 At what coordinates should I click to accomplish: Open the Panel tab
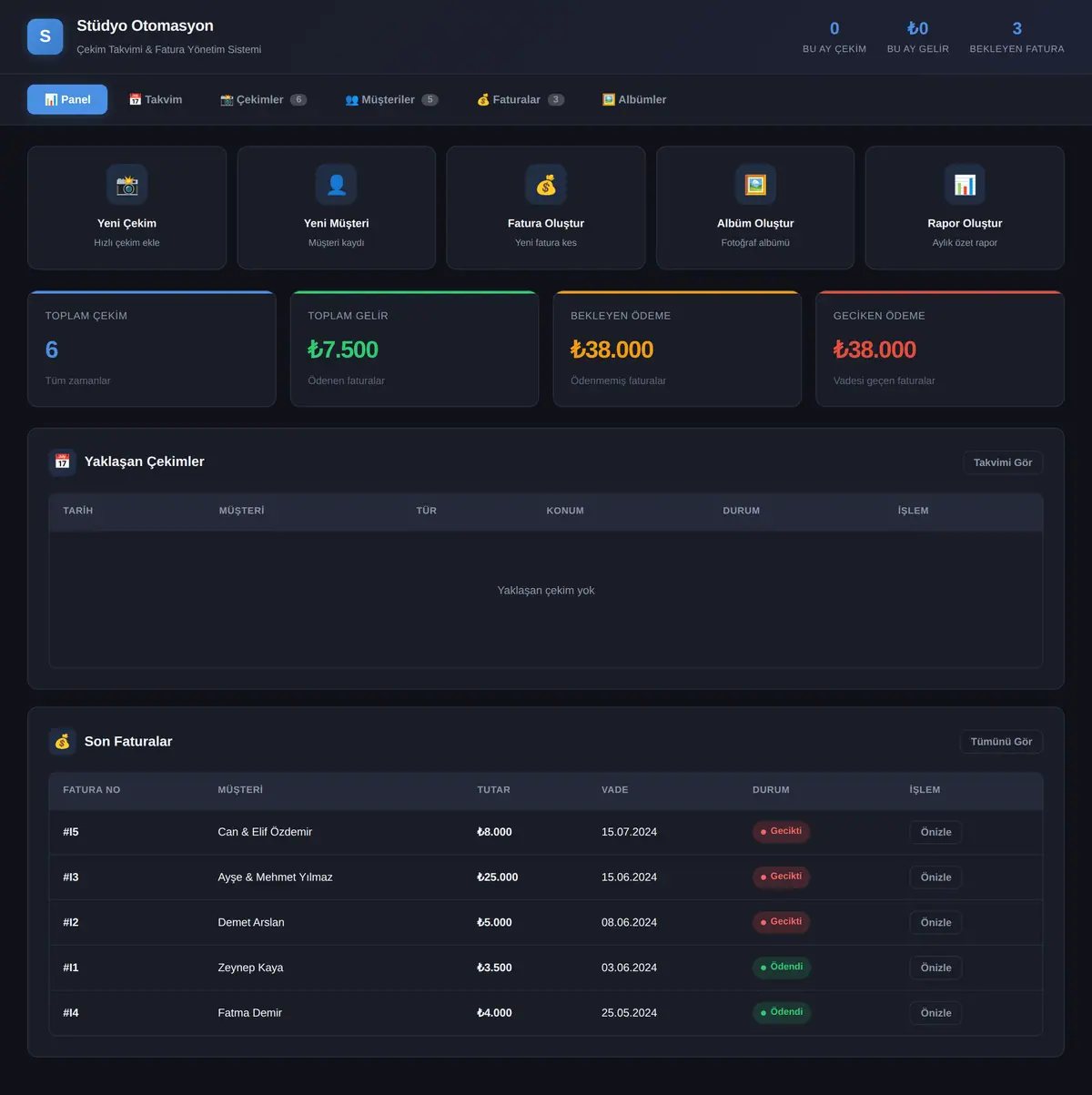[67, 99]
